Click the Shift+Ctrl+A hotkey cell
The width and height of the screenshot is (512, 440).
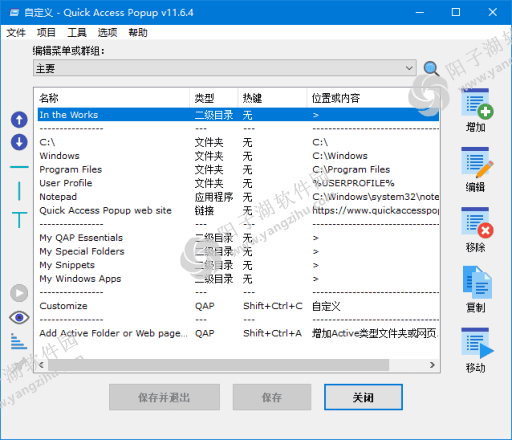point(272,333)
